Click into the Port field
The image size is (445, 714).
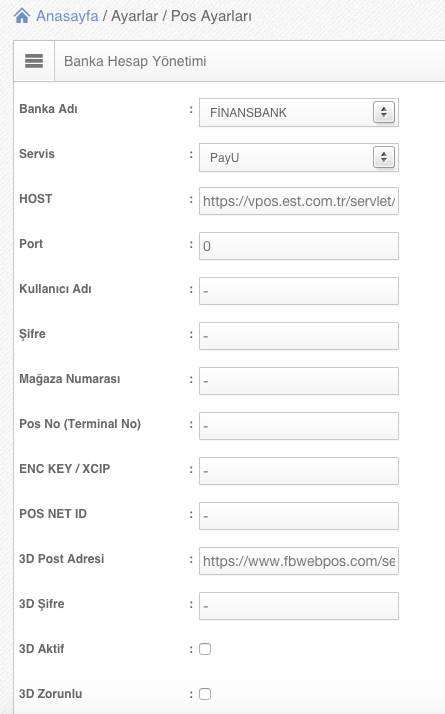(299, 246)
